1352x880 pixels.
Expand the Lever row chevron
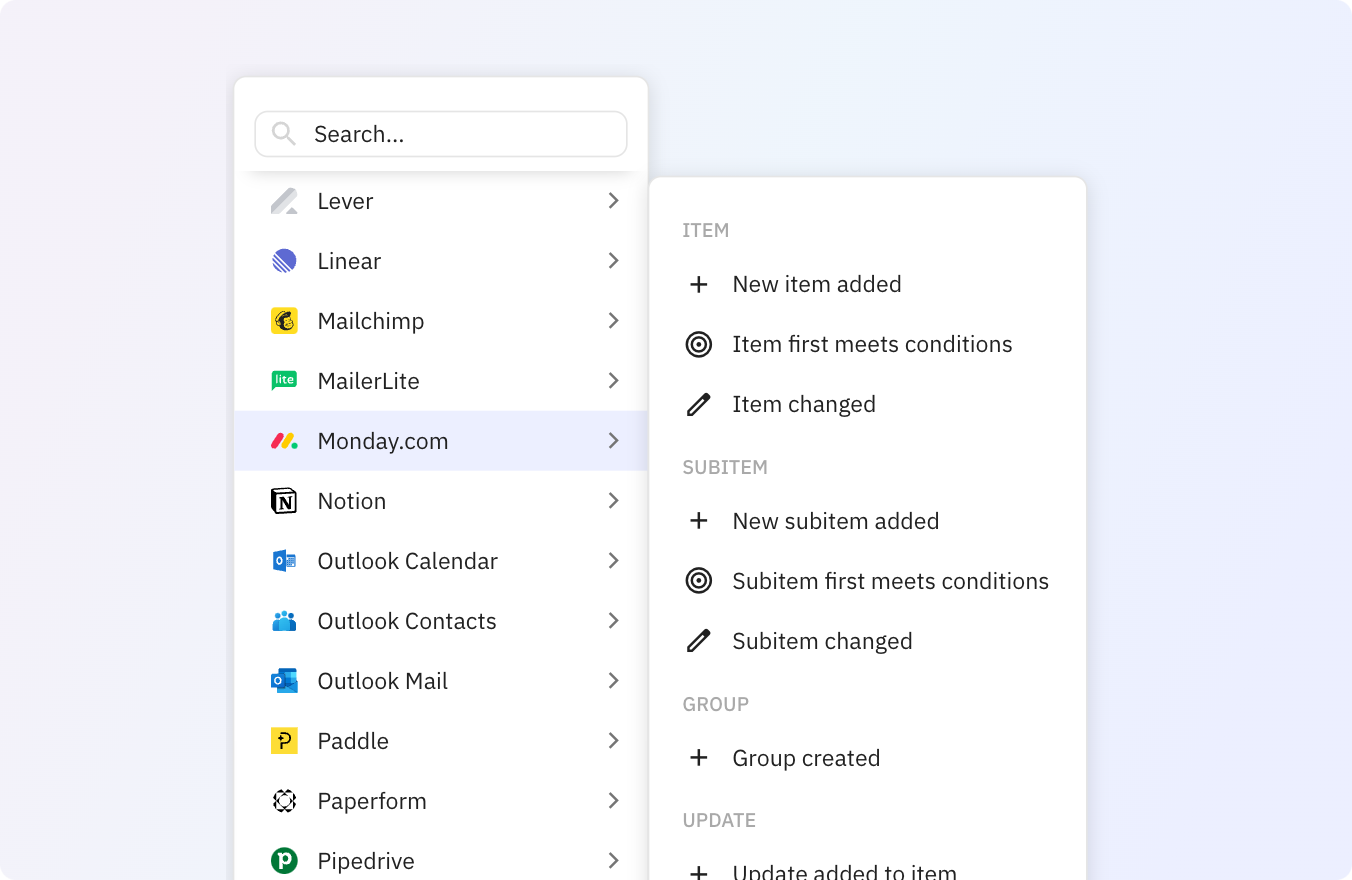[613, 201]
